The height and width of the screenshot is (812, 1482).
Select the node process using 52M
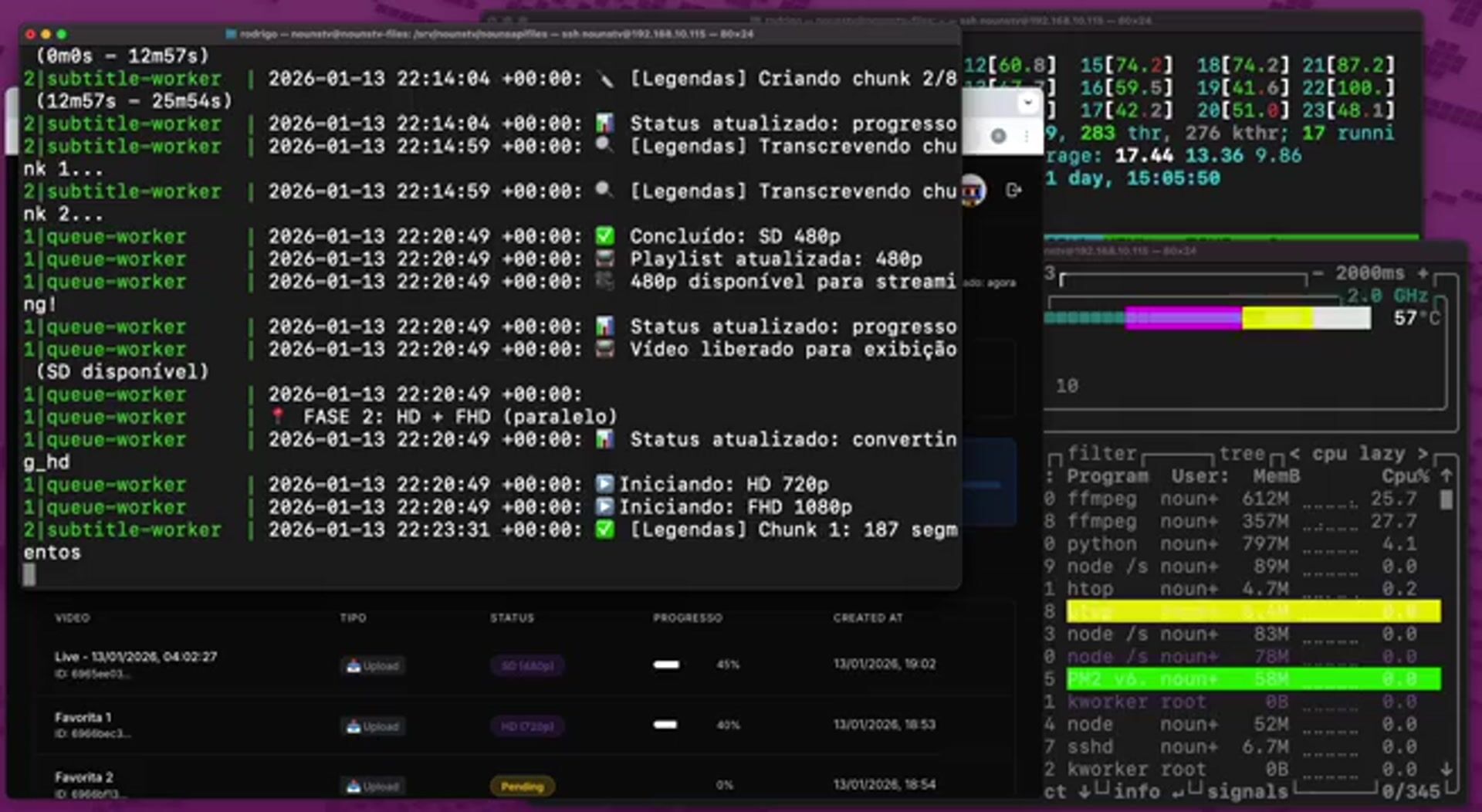[1242, 724]
